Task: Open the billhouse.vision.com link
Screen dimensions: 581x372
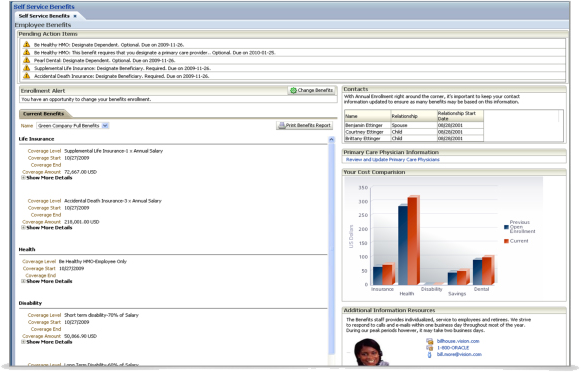Action: tap(458, 341)
